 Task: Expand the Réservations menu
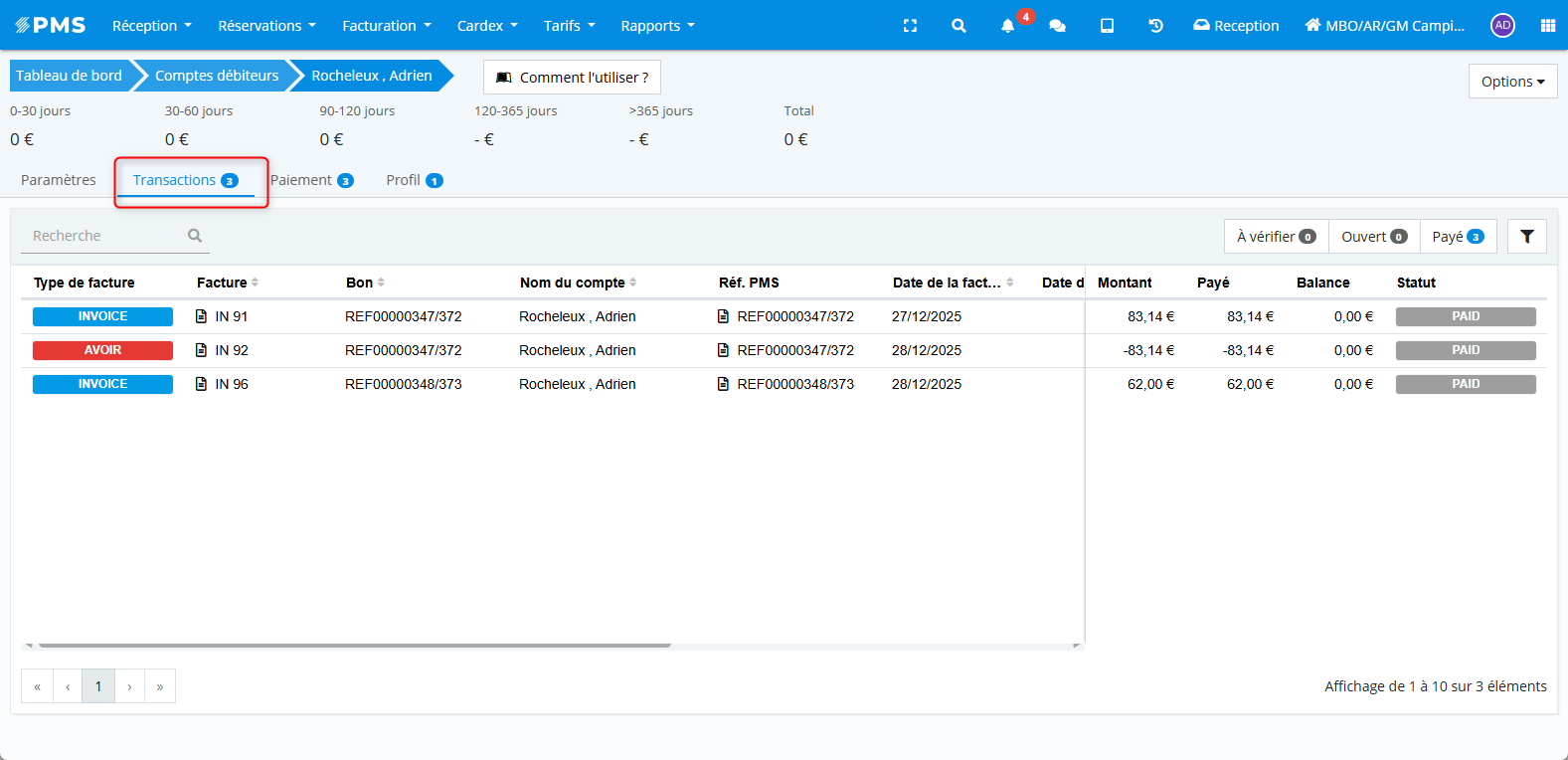pos(266,26)
